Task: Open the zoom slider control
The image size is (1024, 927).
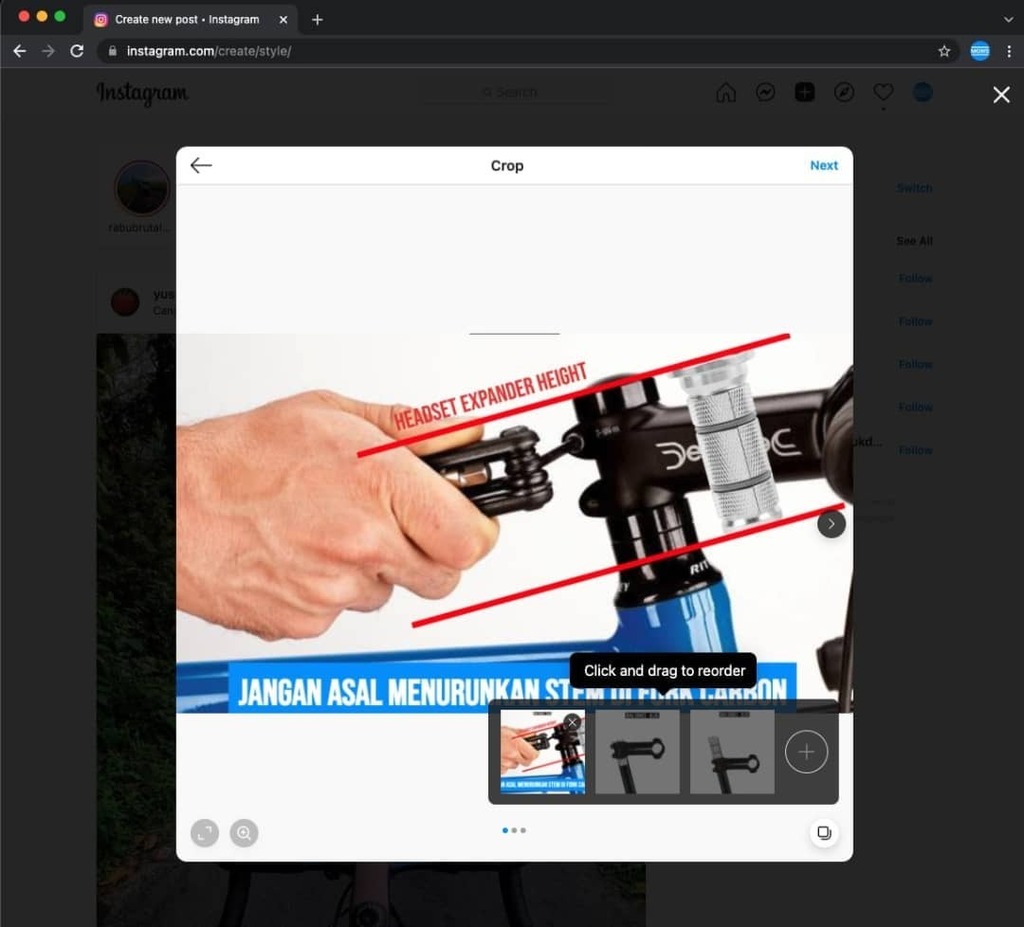Action: tap(244, 833)
